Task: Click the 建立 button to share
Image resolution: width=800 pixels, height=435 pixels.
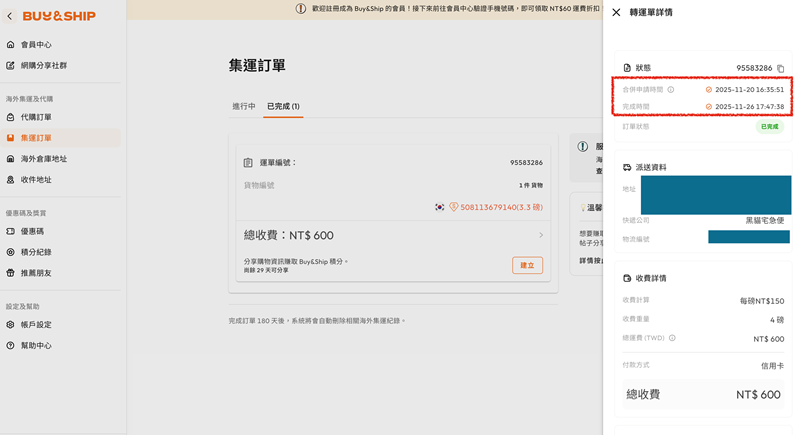Action: coord(527,265)
